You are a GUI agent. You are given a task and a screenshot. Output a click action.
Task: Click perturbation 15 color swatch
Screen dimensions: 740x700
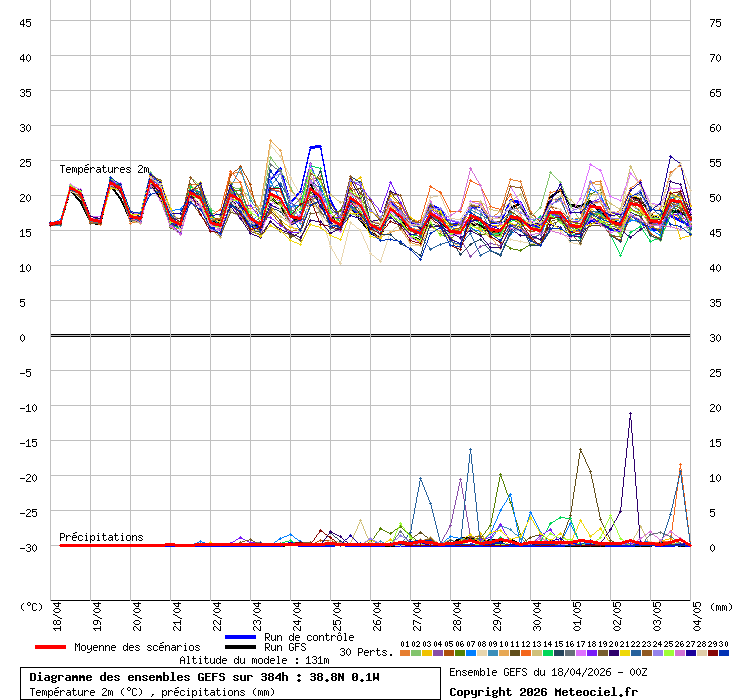(559, 653)
